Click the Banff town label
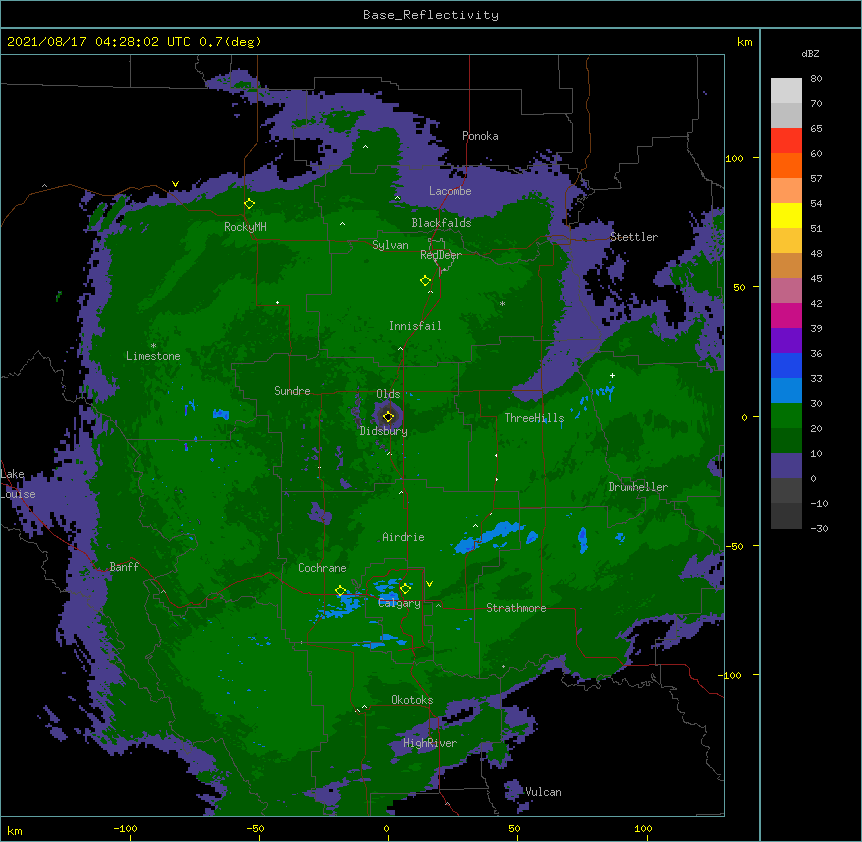Image resolution: width=862 pixels, height=842 pixels. [x=124, y=567]
